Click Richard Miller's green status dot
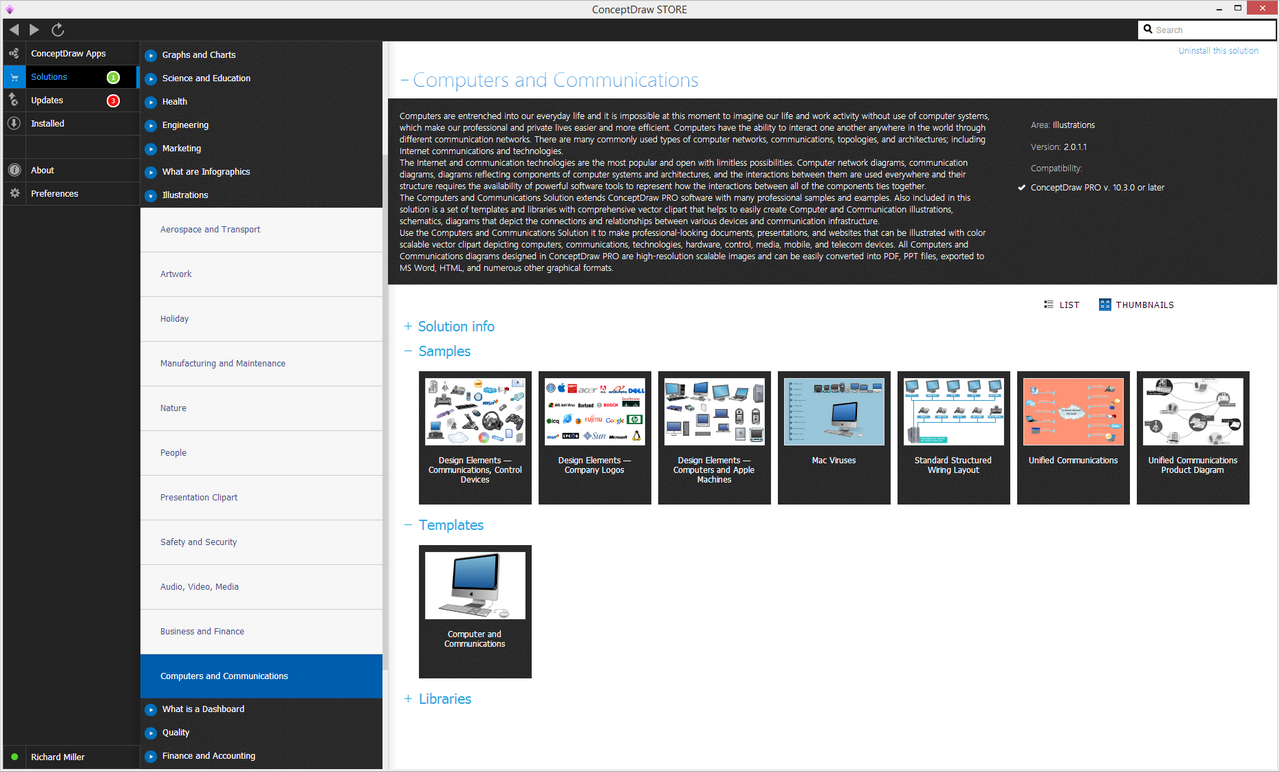 (x=14, y=757)
